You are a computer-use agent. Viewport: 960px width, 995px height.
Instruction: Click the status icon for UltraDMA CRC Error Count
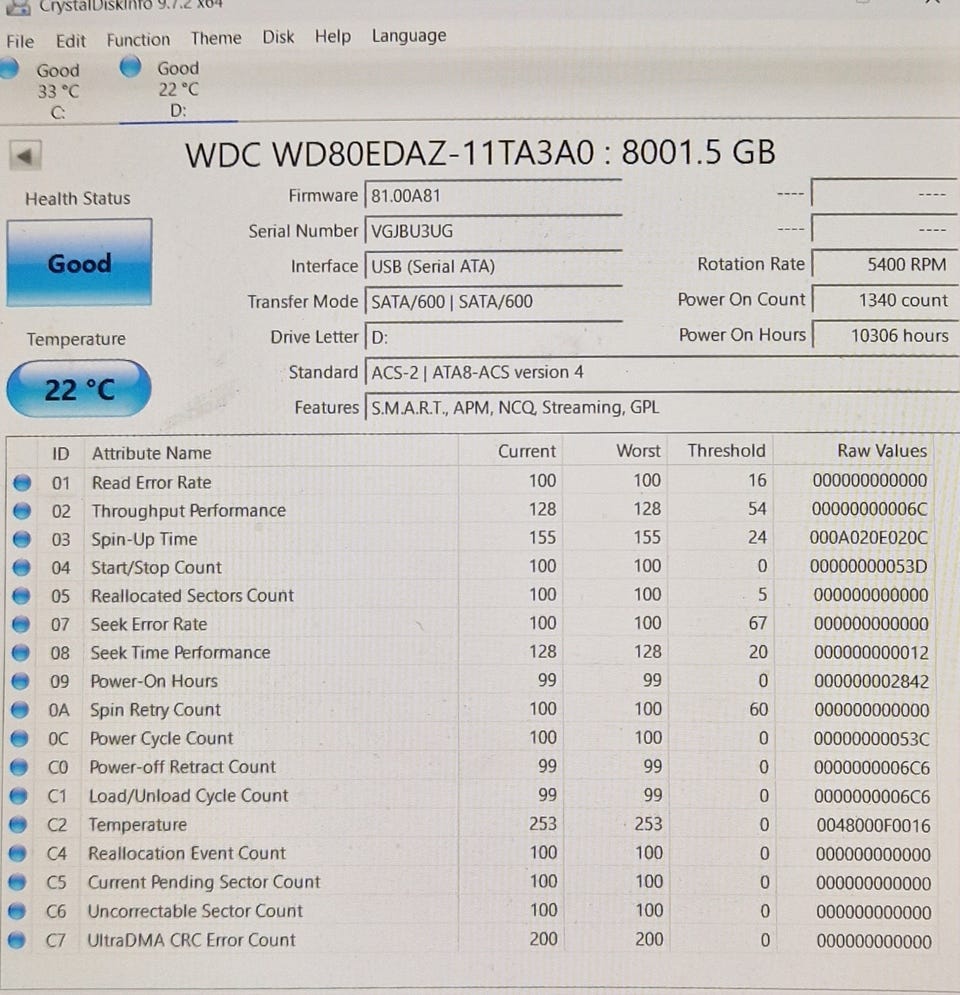17,940
